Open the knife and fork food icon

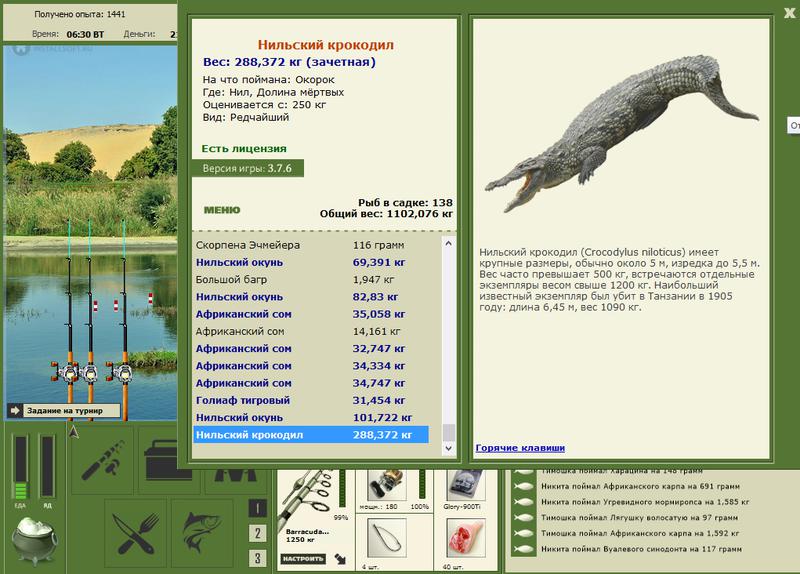[x=136, y=534]
